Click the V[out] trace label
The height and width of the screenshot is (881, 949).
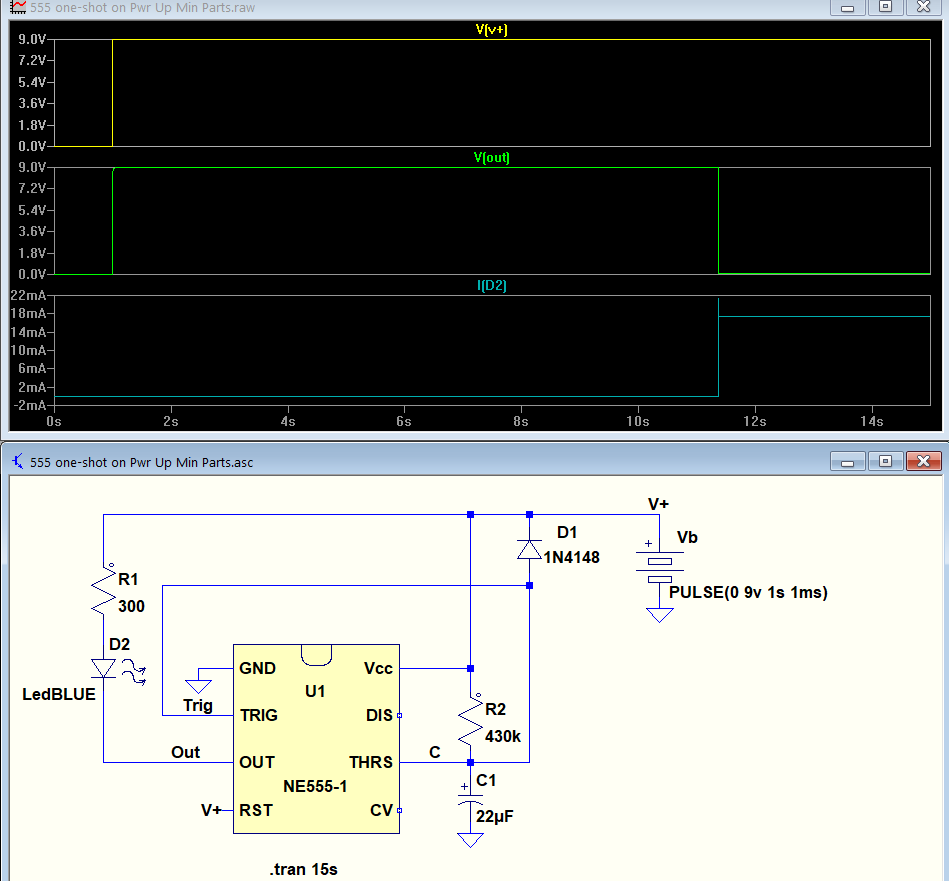coord(491,157)
